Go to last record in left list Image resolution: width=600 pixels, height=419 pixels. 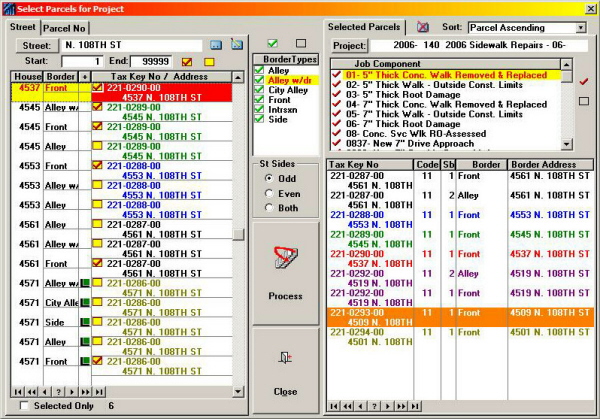click(x=99, y=392)
